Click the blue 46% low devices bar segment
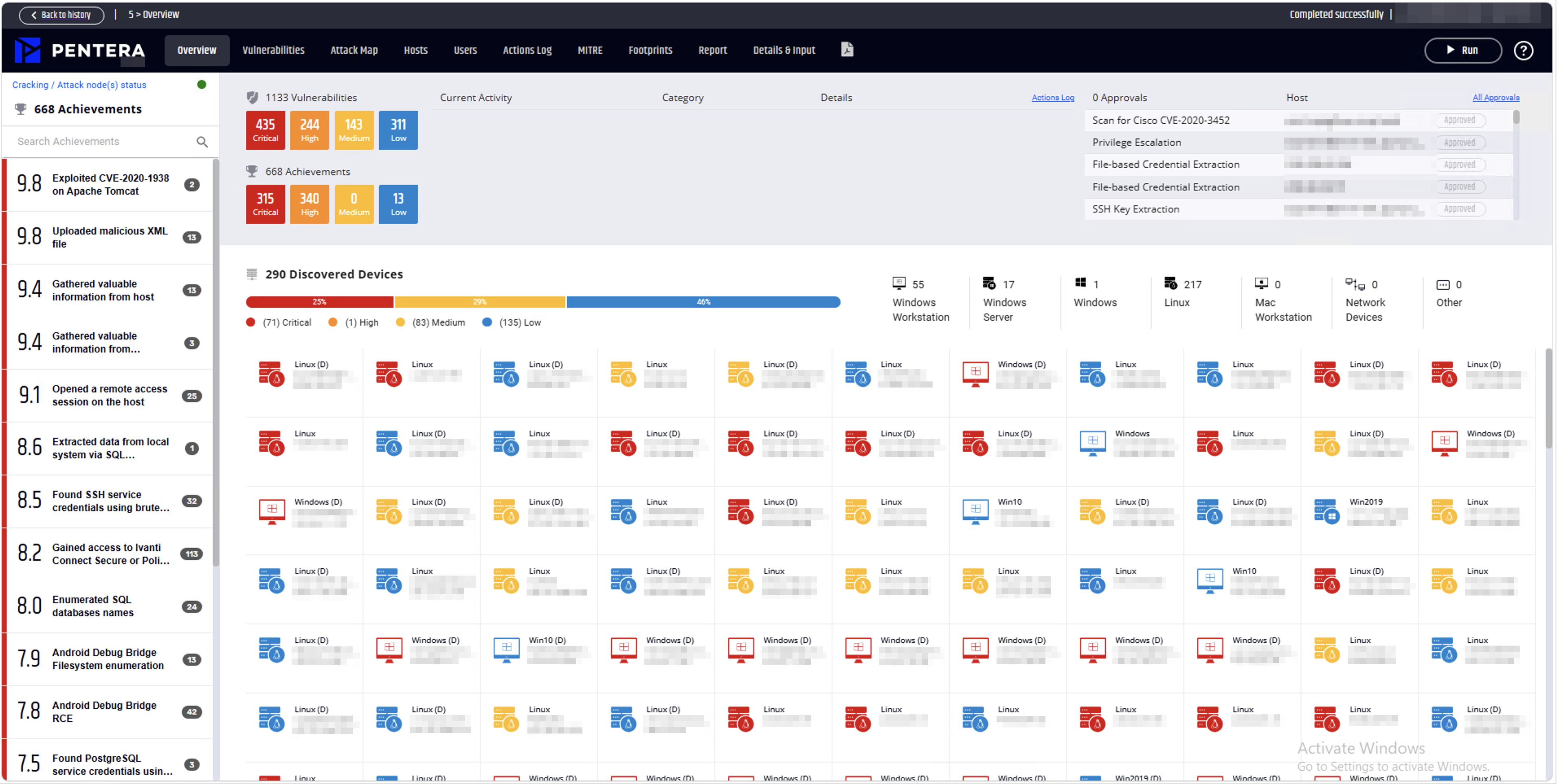The width and height of the screenshot is (1559, 784). [x=703, y=302]
